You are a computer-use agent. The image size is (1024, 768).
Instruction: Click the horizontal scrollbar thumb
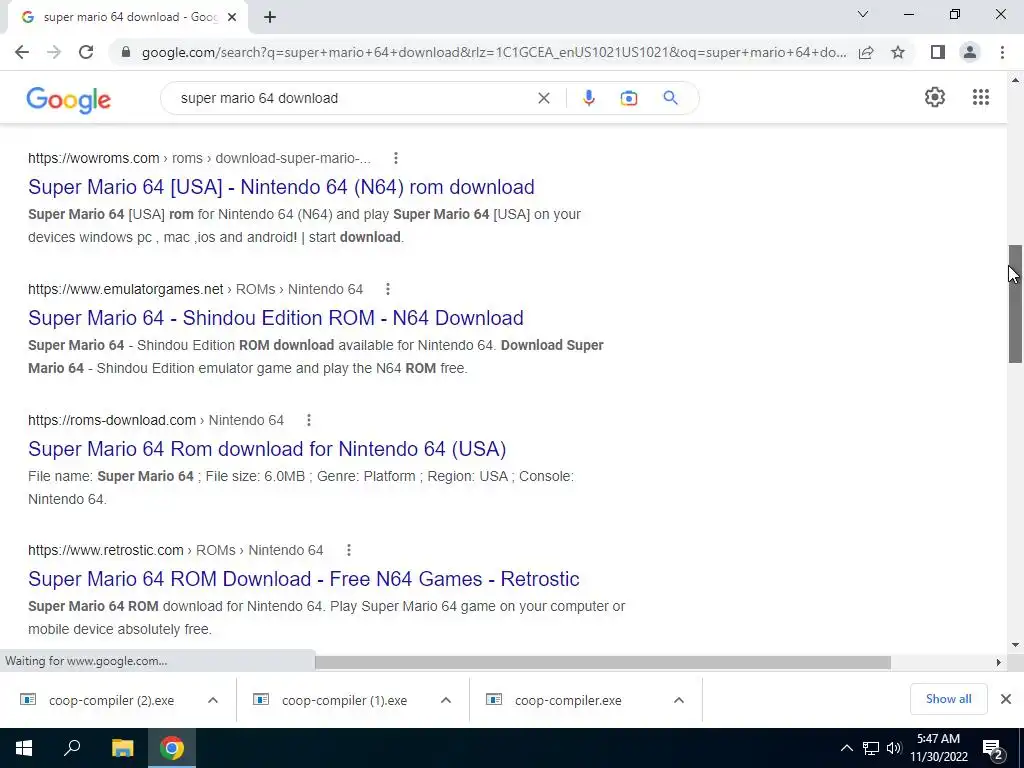pyautogui.click(x=603, y=662)
